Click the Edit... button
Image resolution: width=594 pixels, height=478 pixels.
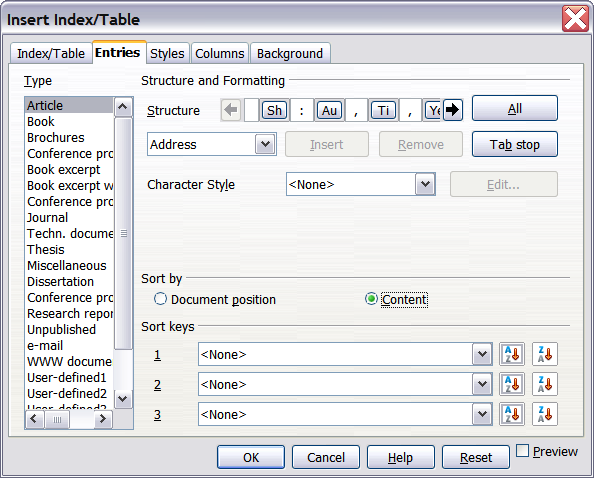504,184
